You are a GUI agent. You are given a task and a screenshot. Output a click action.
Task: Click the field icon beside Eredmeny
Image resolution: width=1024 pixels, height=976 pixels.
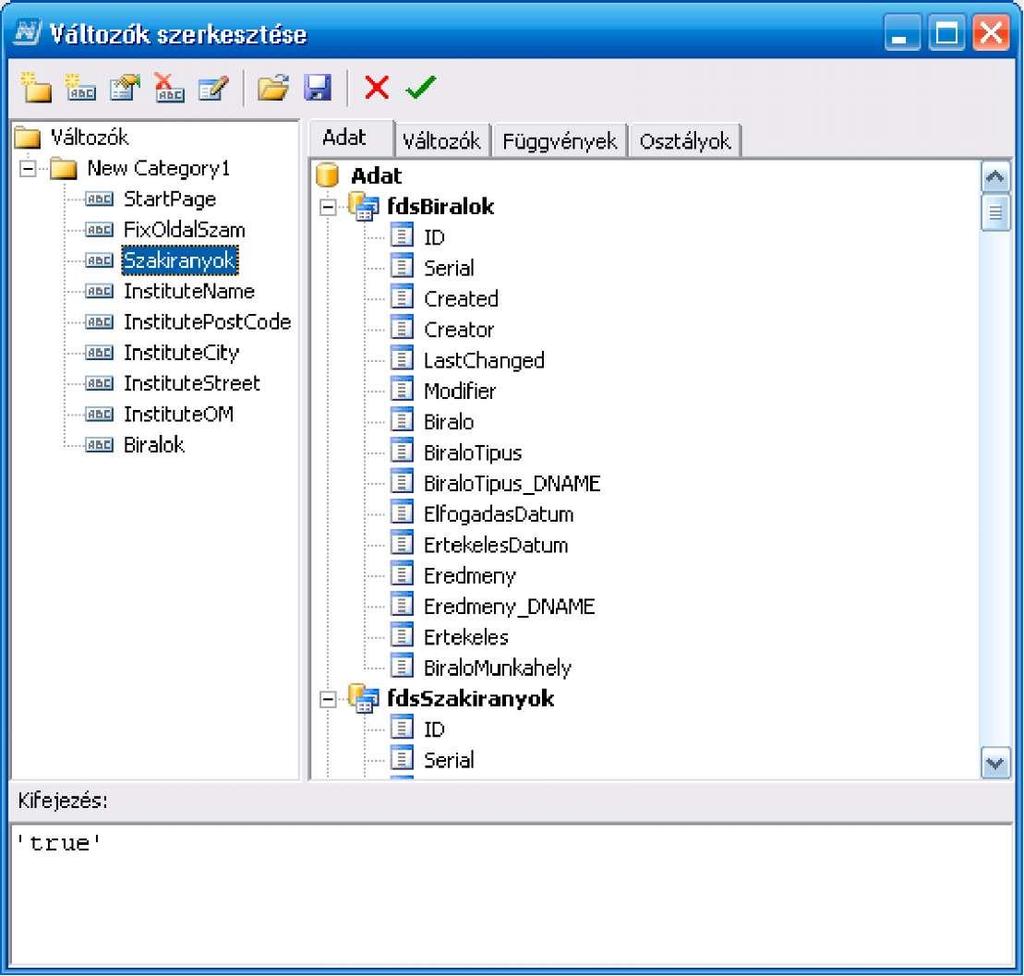click(x=402, y=574)
